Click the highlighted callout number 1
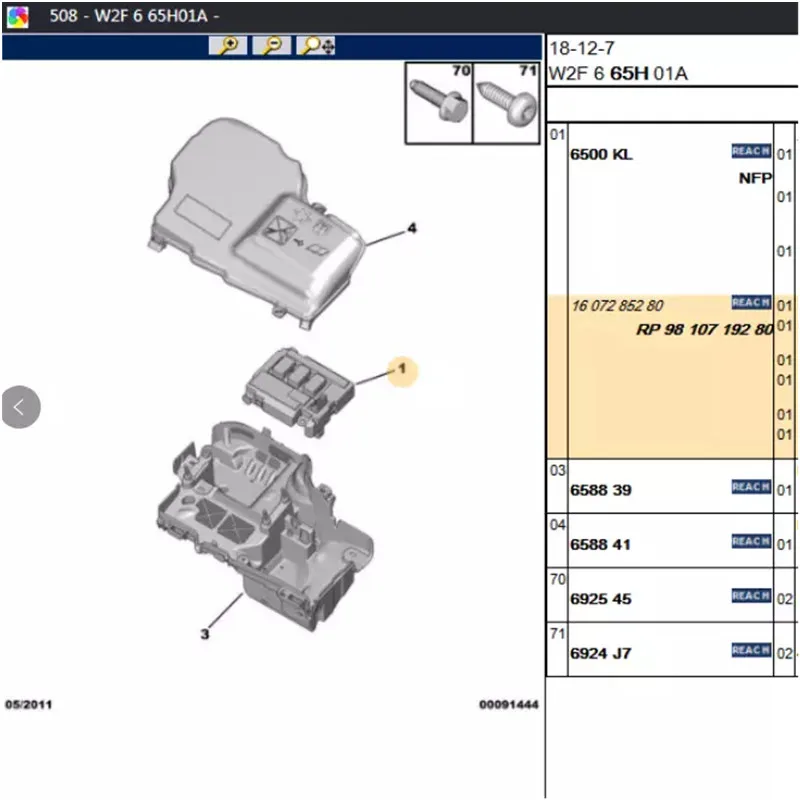This screenshot has width=800, height=800. (402, 371)
